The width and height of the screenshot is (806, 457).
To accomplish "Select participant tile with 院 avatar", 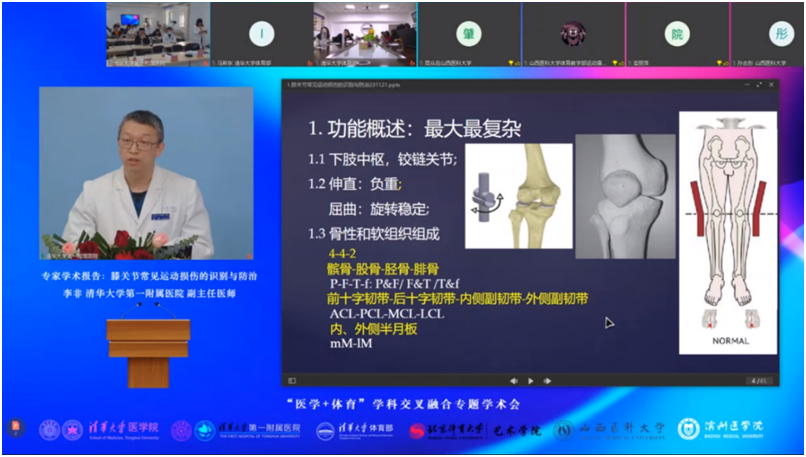I will (x=677, y=34).
